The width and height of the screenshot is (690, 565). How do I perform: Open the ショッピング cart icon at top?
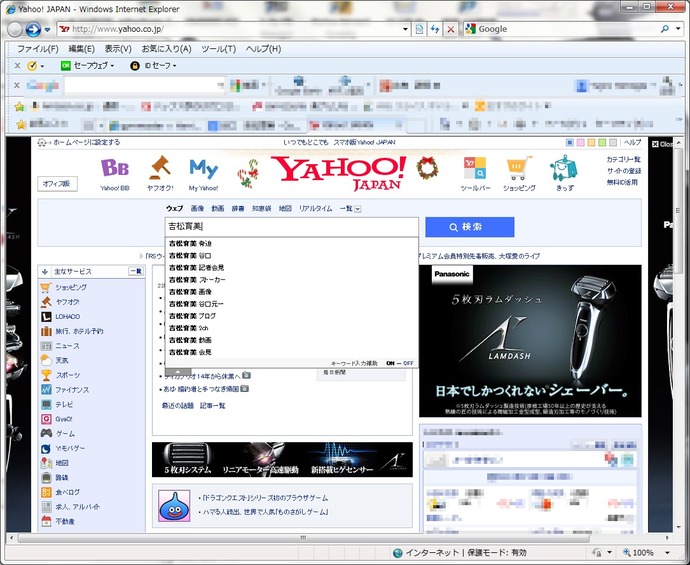pos(519,168)
